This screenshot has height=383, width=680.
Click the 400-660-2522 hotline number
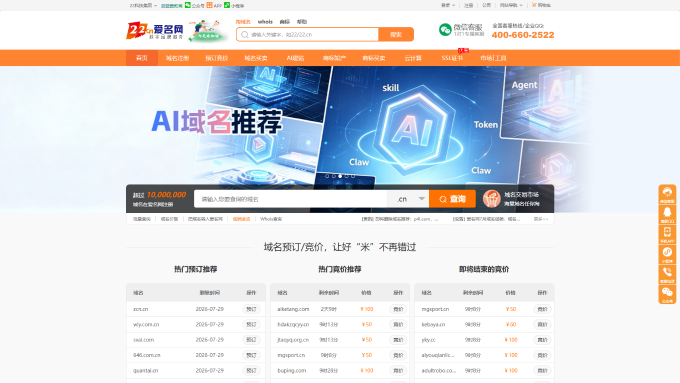[523, 35]
